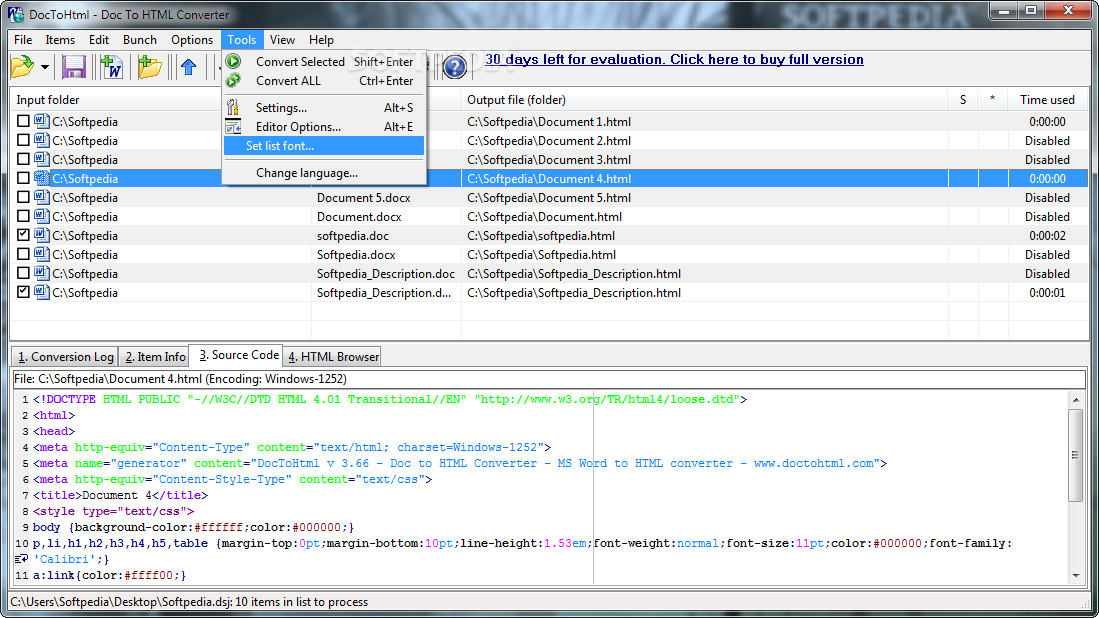The height and width of the screenshot is (618, 1099).
Task: Toggle checkbox for Document 1.html row
Action: click(23, 121)
